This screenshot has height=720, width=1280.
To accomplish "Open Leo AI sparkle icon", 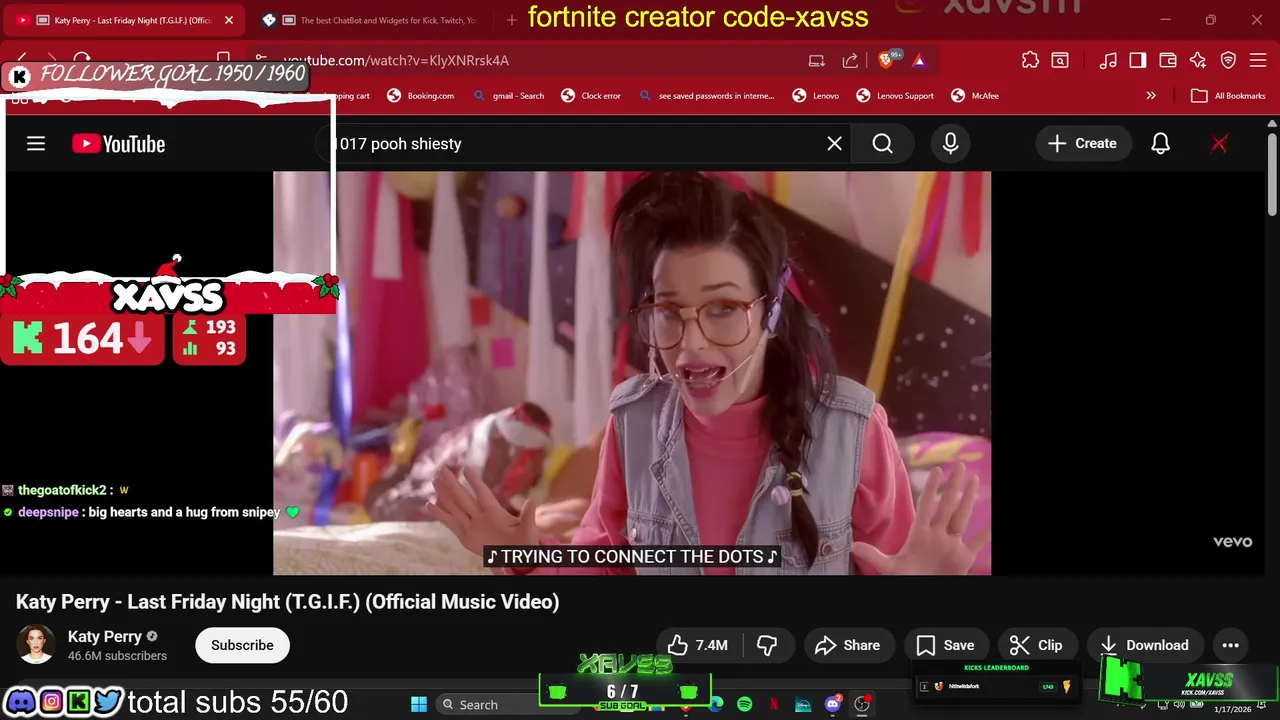I will 1198,60.
